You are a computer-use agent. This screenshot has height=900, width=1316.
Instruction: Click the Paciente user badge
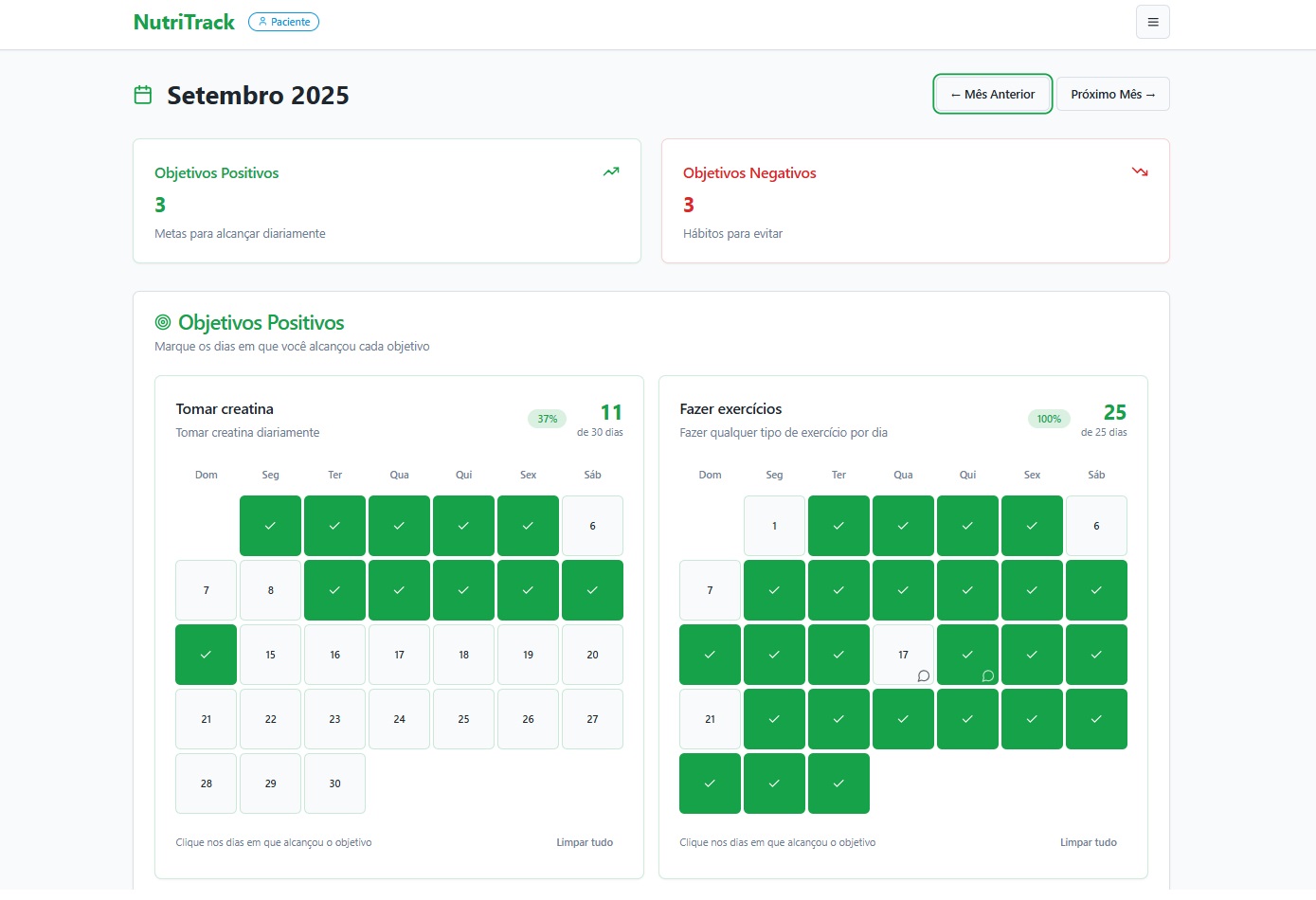[283, 22]
